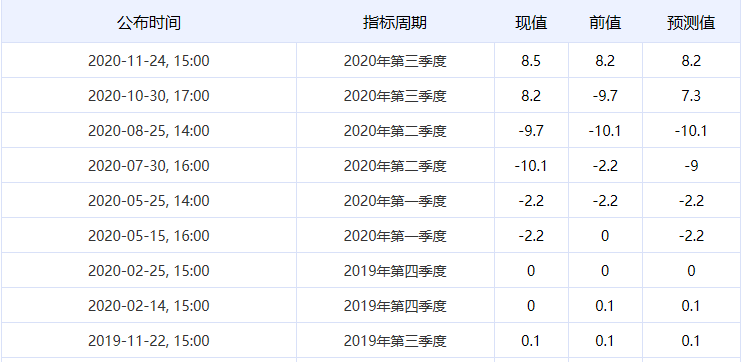Image resolution: width=745 pixels, height=362 pixels.
Task: Click the 指标周期 column header
Action: tap(395, 23)
